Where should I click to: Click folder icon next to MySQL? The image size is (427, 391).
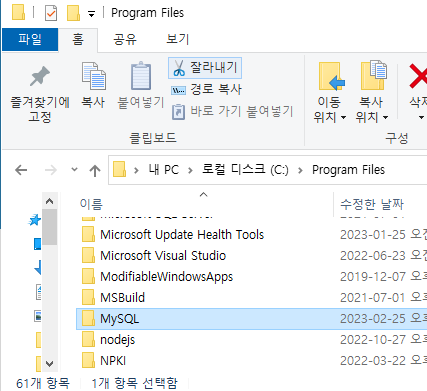(88, 318)
